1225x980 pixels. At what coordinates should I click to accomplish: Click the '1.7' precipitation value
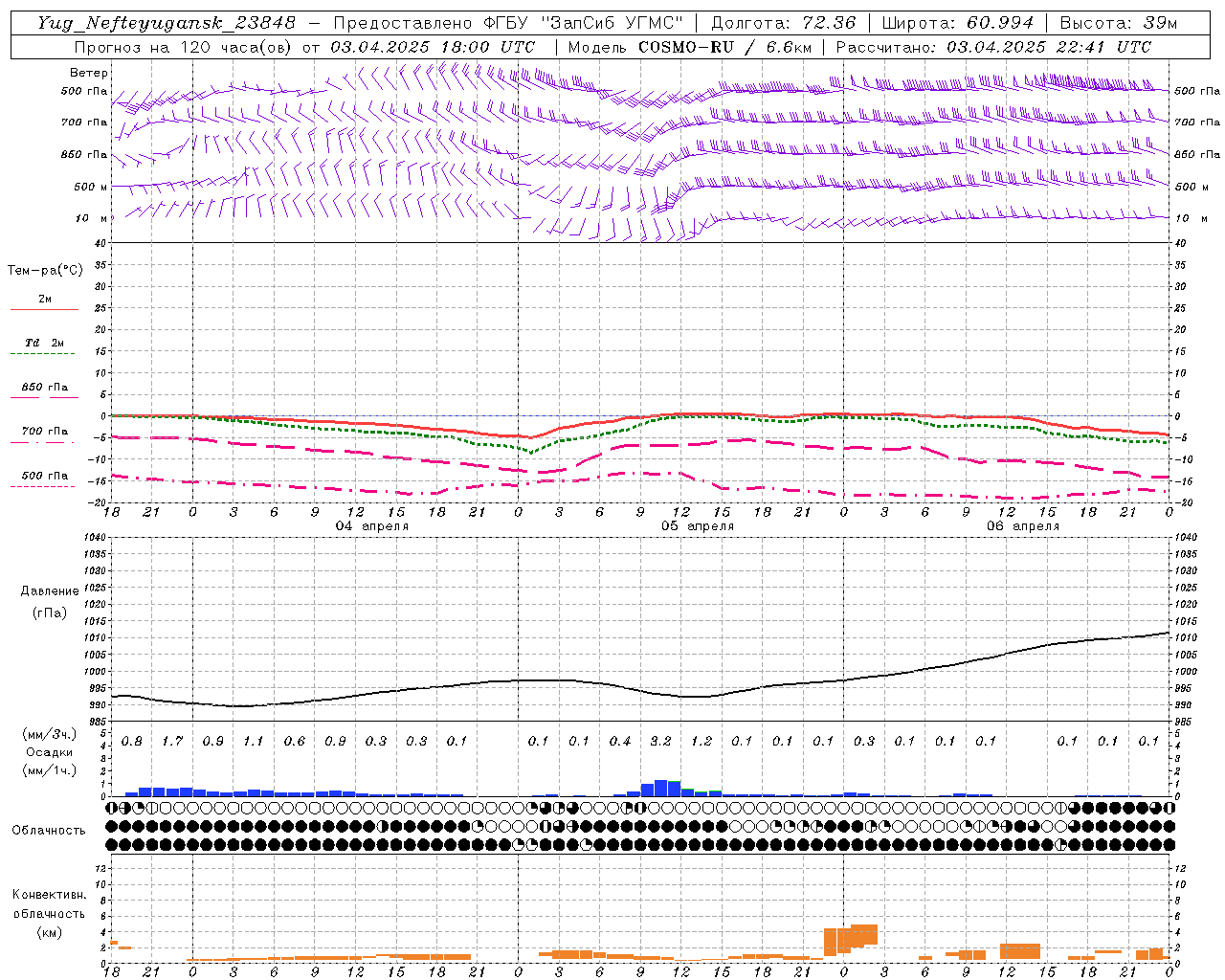[172, 741]
